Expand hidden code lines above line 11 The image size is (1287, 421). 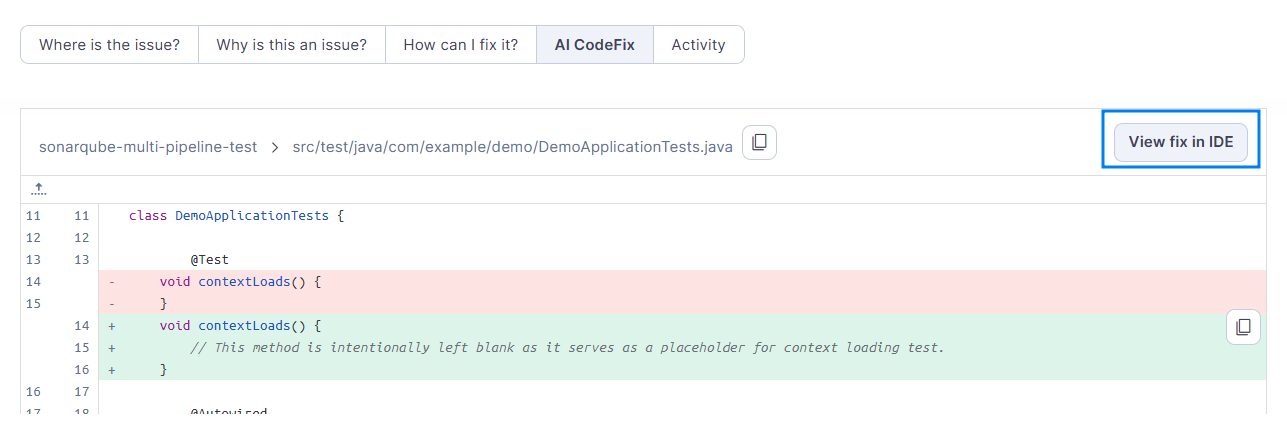point(39,188)
